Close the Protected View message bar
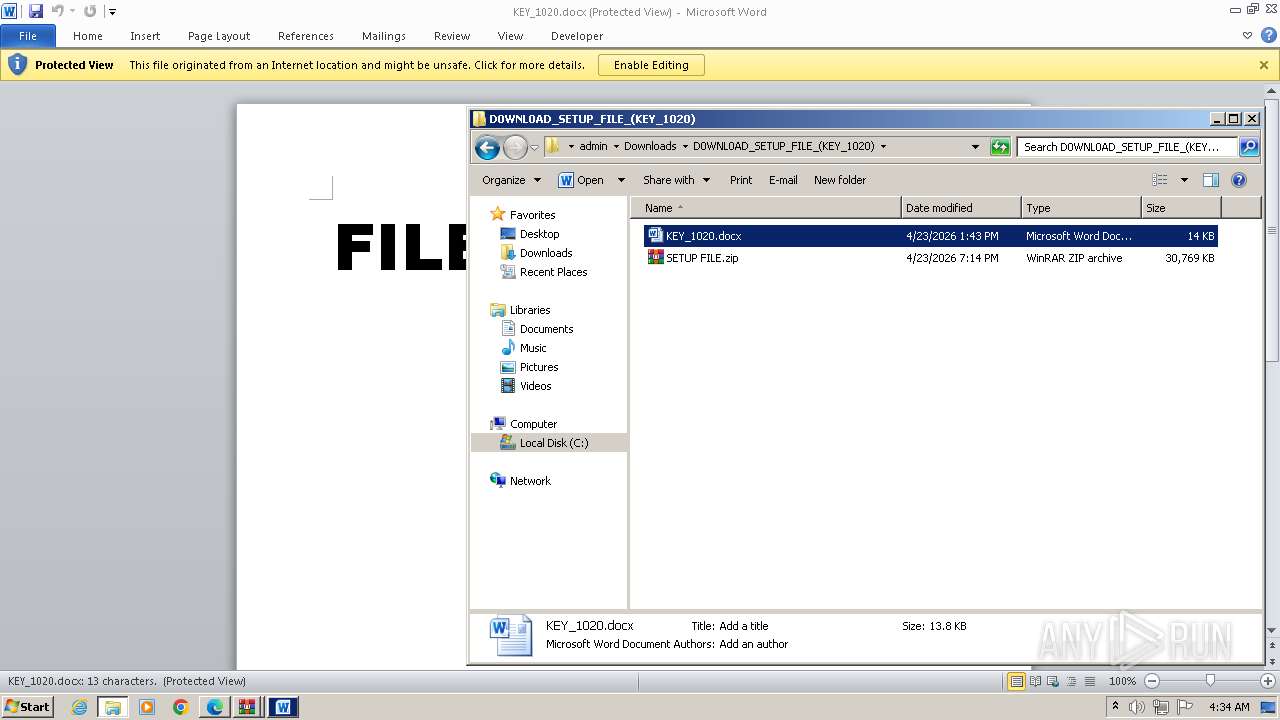Screen dimensions: 1280x720 (1264, 65)
